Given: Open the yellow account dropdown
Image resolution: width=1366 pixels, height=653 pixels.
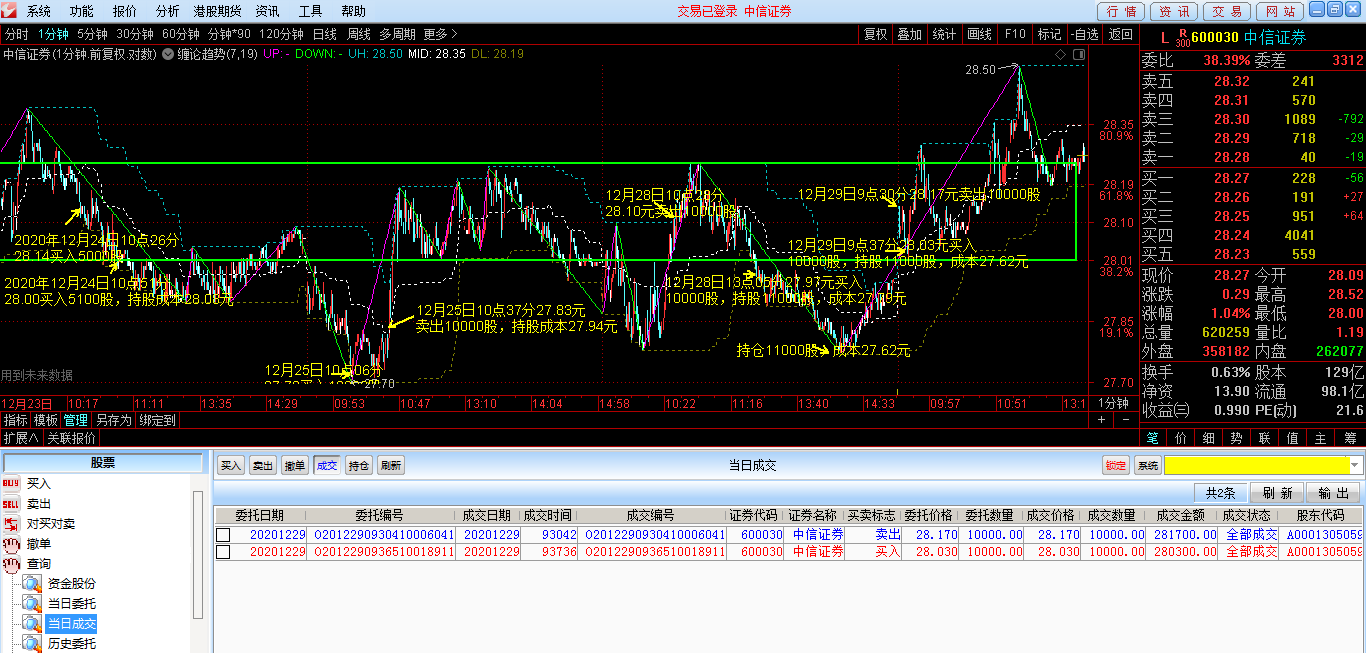Looking at the screenshot, I should (1356, 465).
